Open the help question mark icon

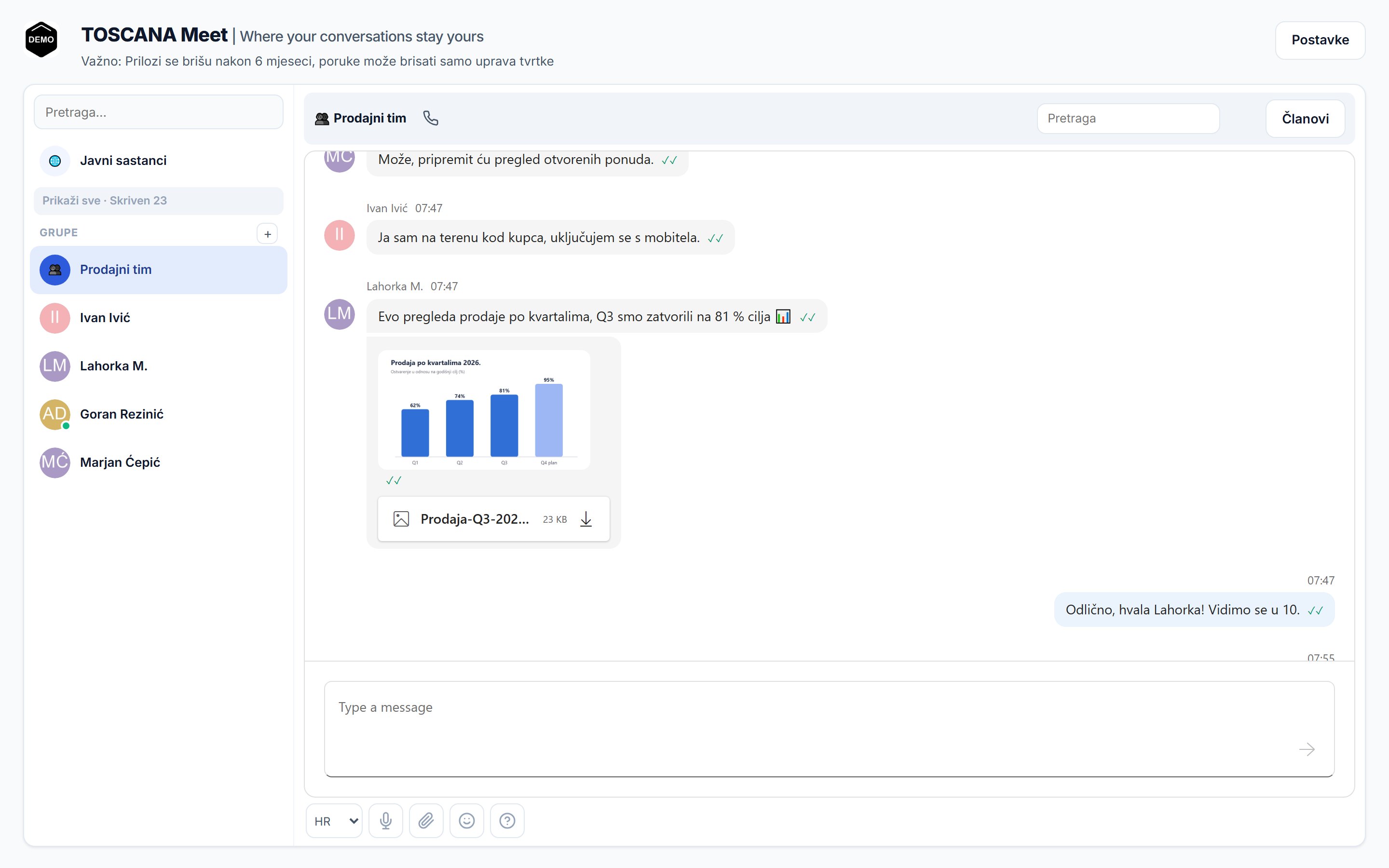click(507, 820)
